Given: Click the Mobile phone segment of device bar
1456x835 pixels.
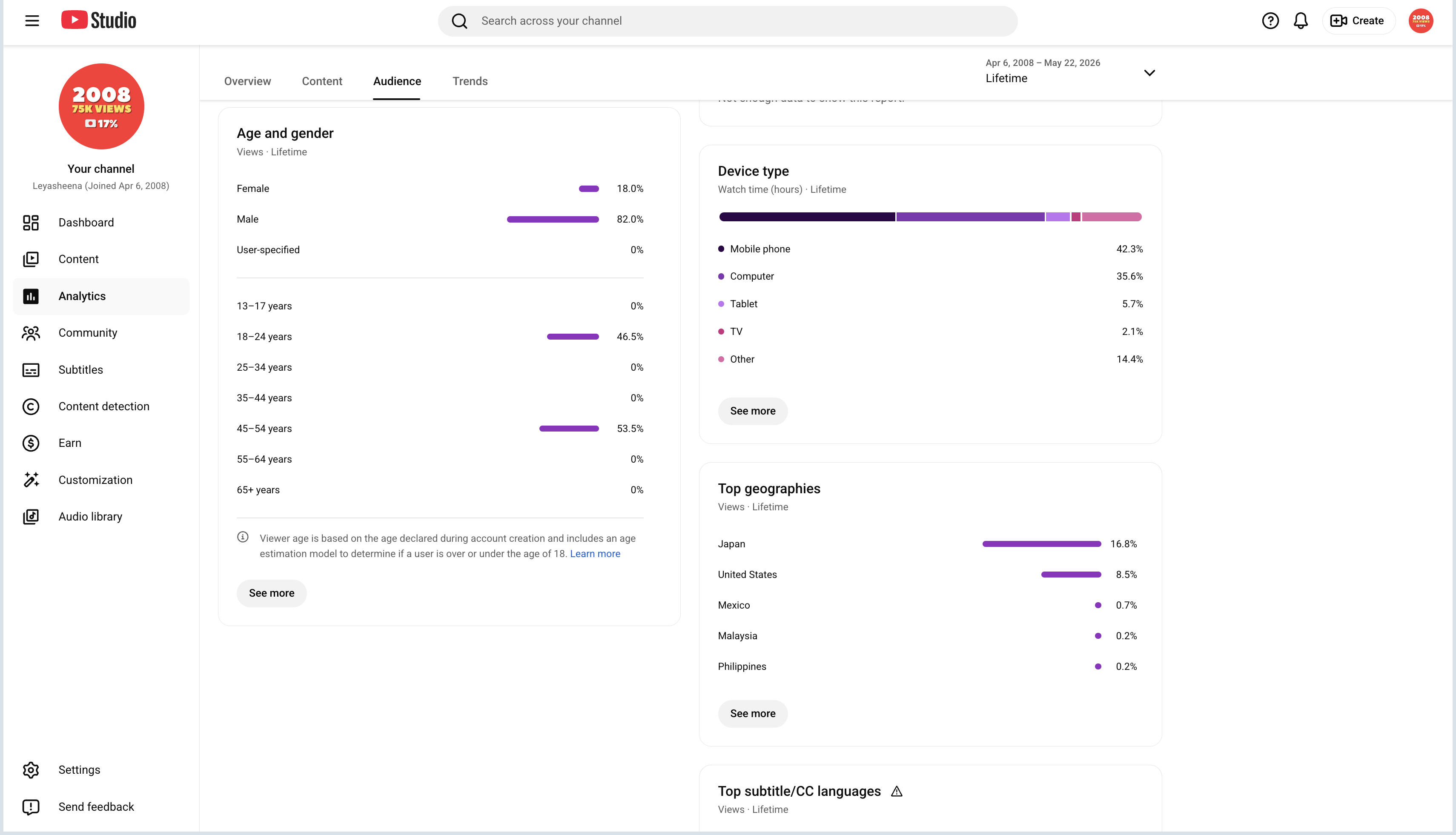Looking at the screenshot, I should (x=807, y=217).
